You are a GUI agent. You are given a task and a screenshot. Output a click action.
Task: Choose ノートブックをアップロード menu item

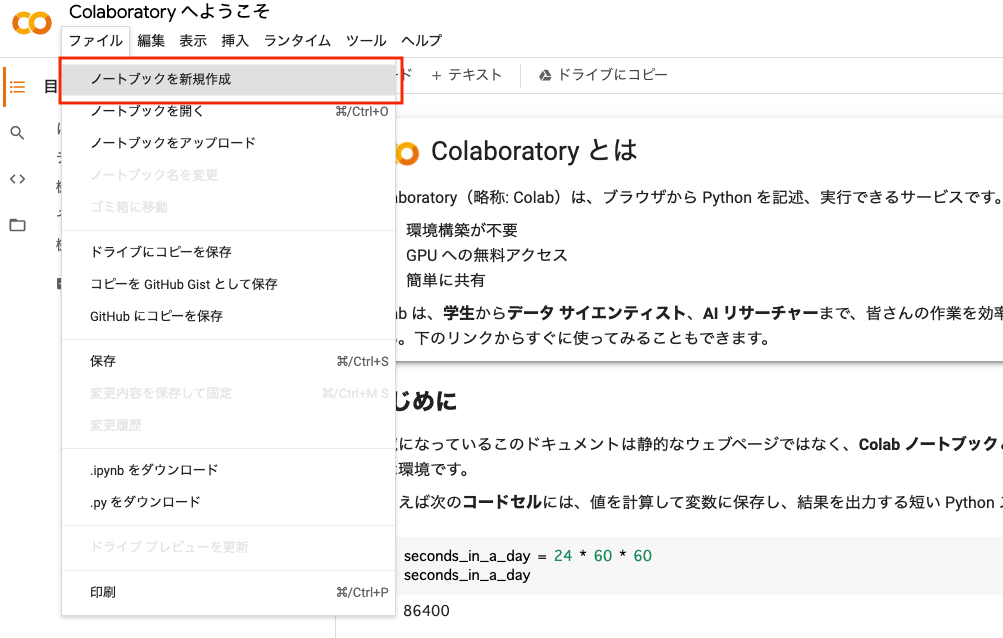click(x=228, y=143)
